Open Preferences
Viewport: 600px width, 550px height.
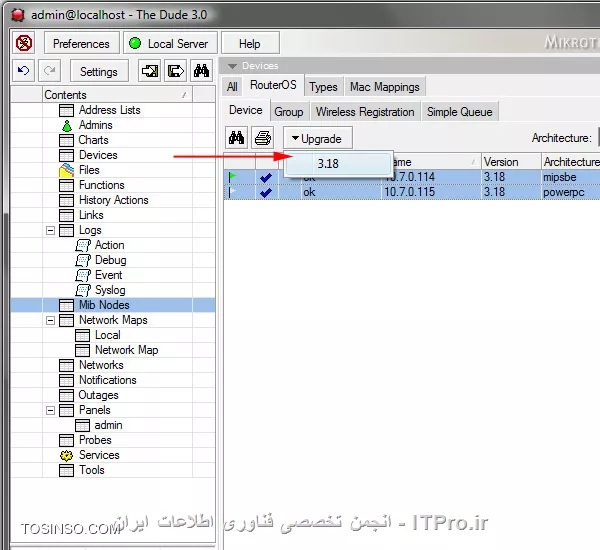coord(81,43)
